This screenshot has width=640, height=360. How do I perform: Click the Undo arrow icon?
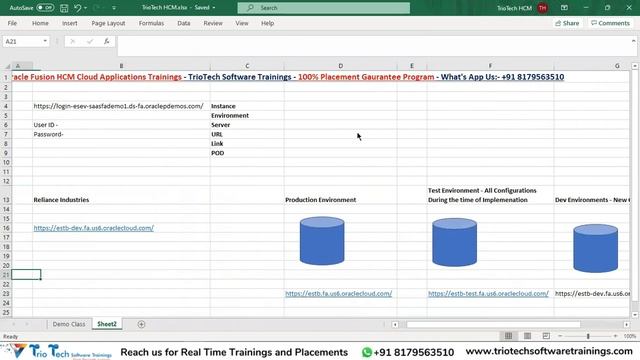78,8
